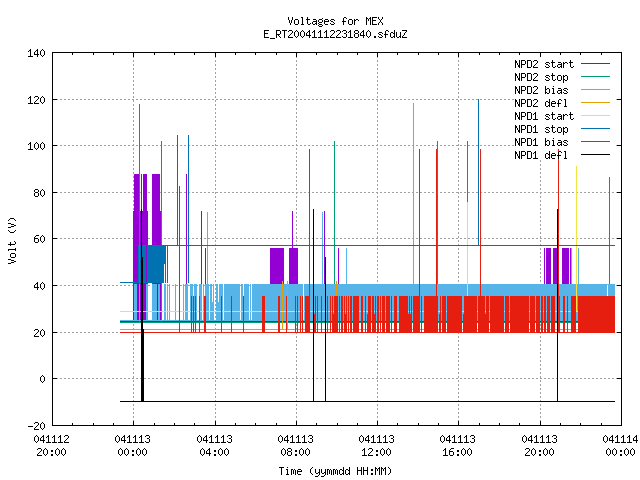Click the '041113 00:00' time tick label
The height and width of the screenshot is (480, 640).
(133, 446)
